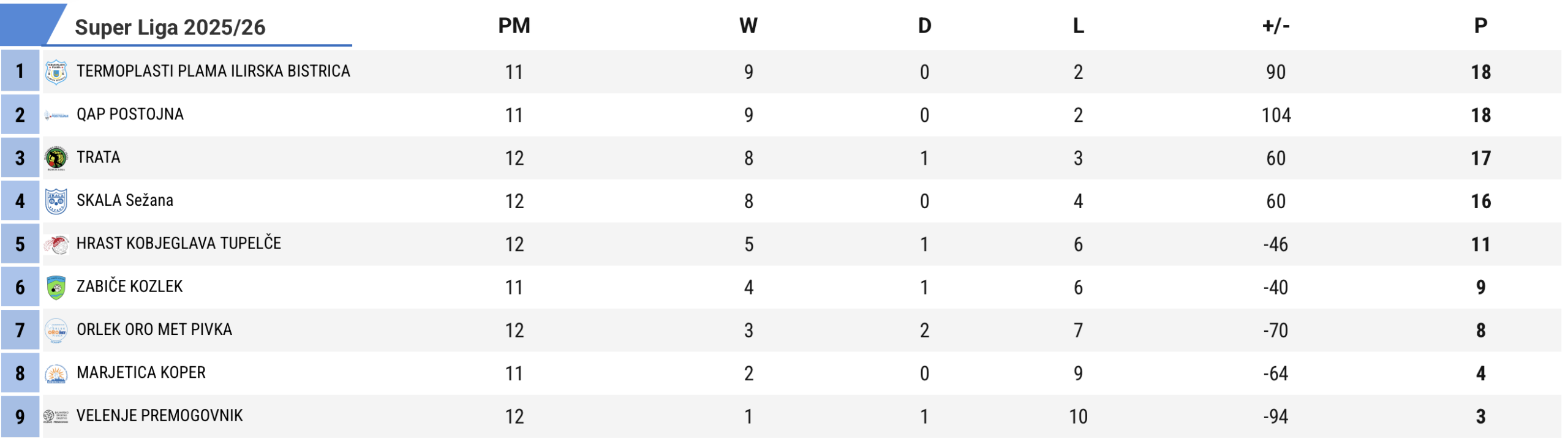1568x439 pixels.
Task: Click the Velenje Premogovnik club logo
Action: pos(56,416)
